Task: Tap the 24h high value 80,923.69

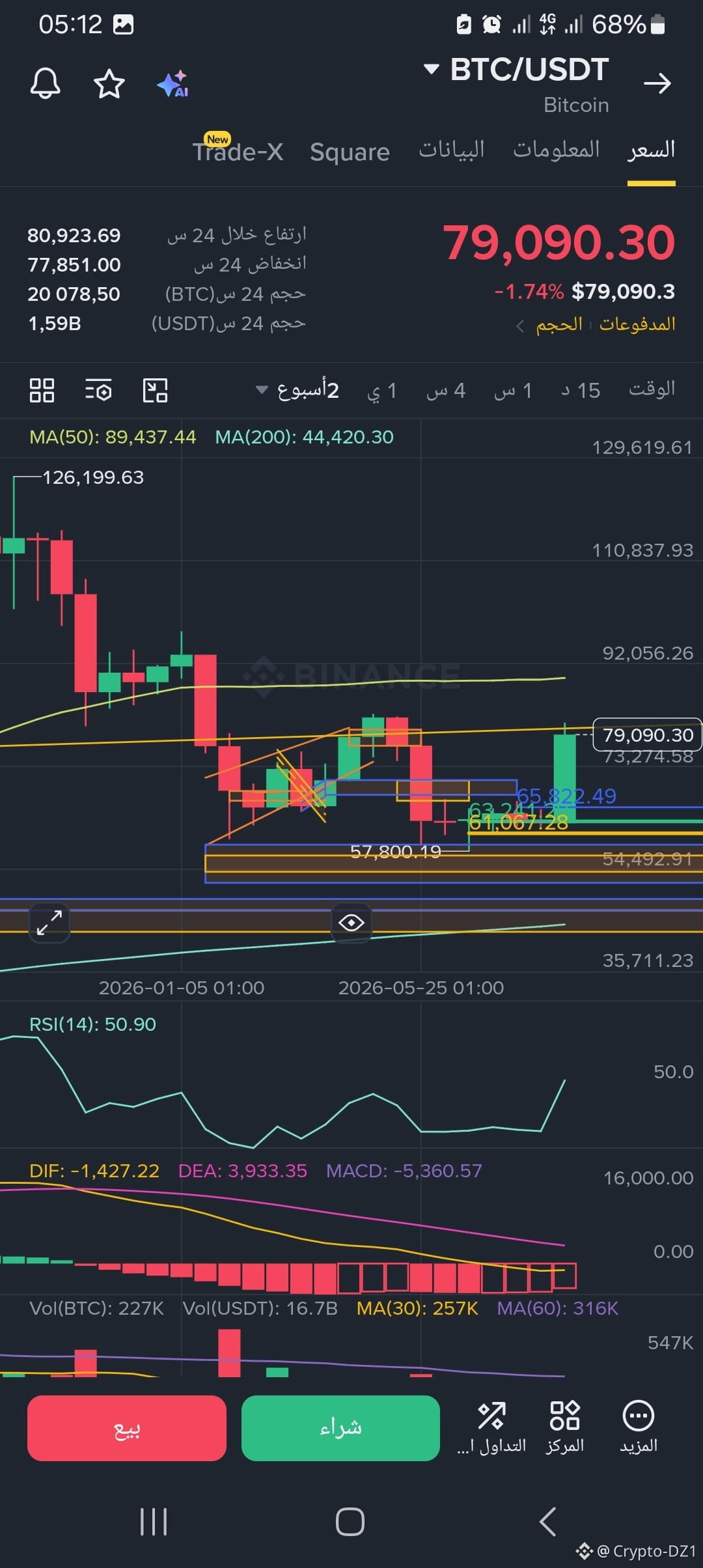Action: pos(74,235)
